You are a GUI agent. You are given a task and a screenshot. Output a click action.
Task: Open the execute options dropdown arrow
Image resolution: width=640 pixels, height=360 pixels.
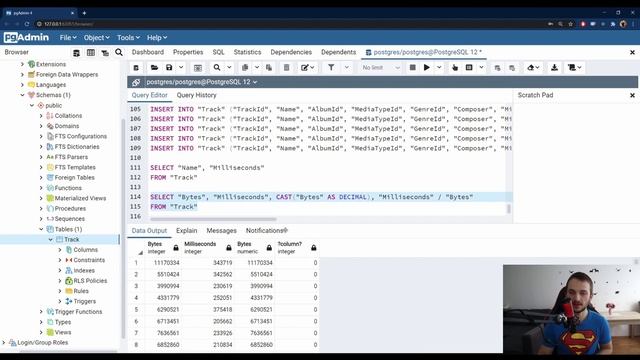[439, 68]
